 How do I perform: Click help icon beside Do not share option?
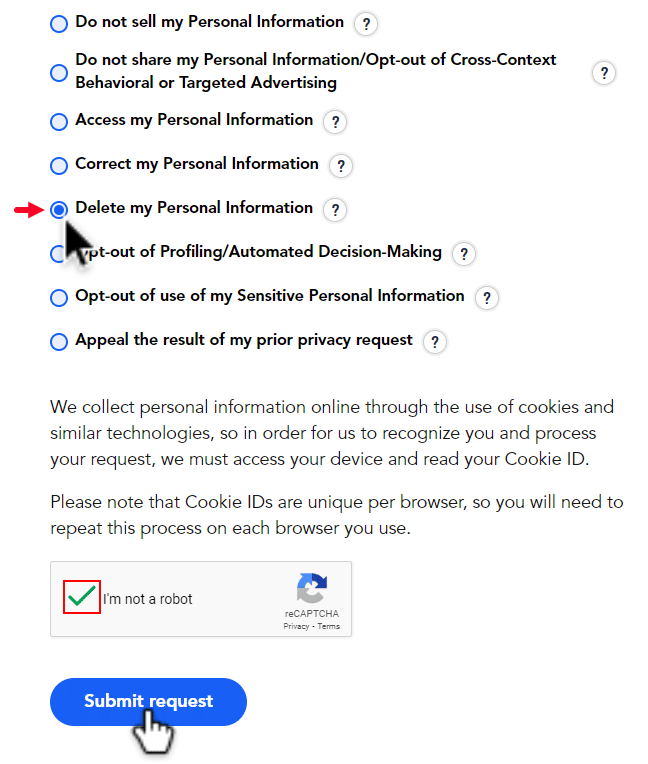(604, 73)
